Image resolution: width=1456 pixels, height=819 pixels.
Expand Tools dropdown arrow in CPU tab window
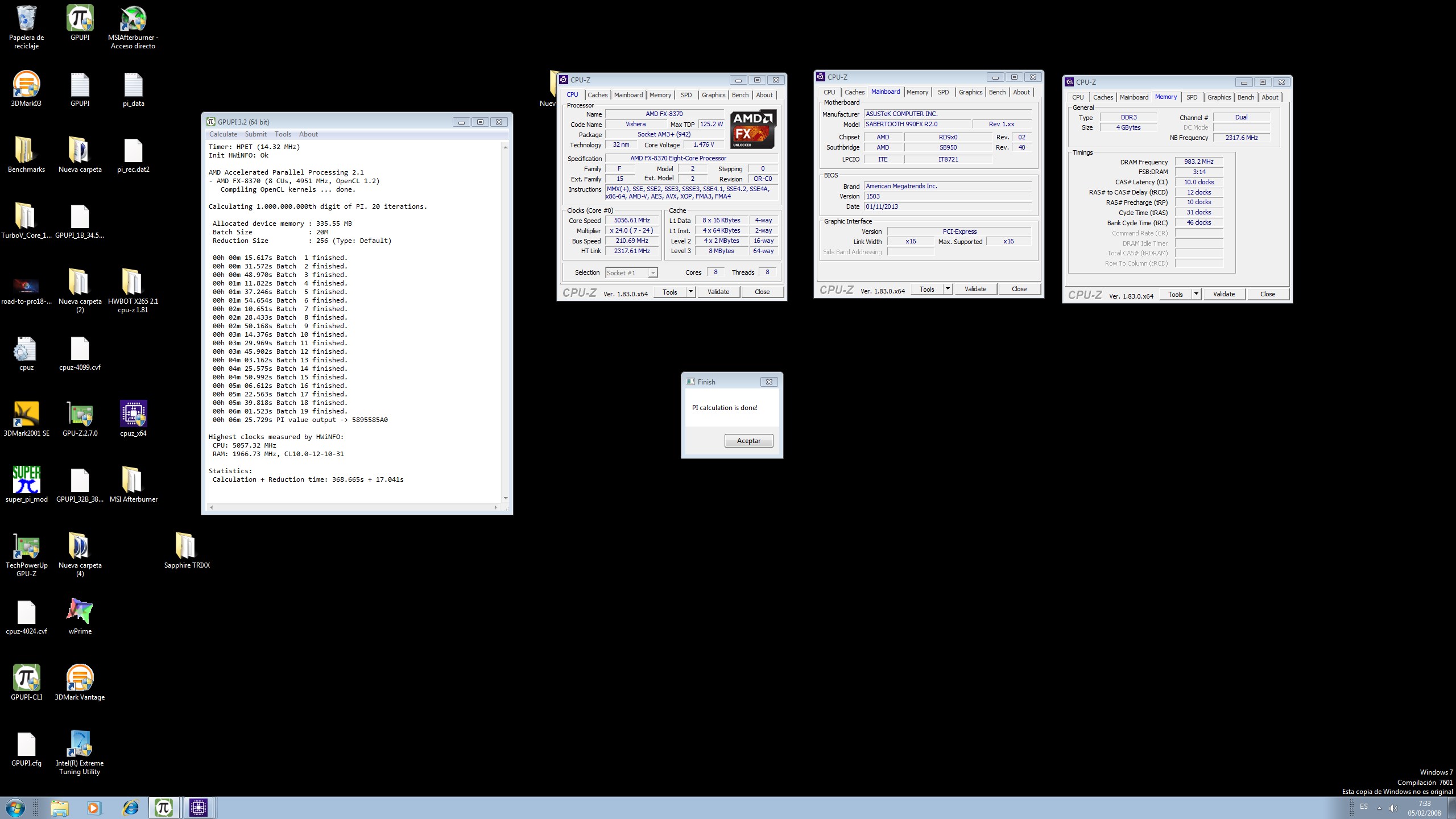(690, 292)
